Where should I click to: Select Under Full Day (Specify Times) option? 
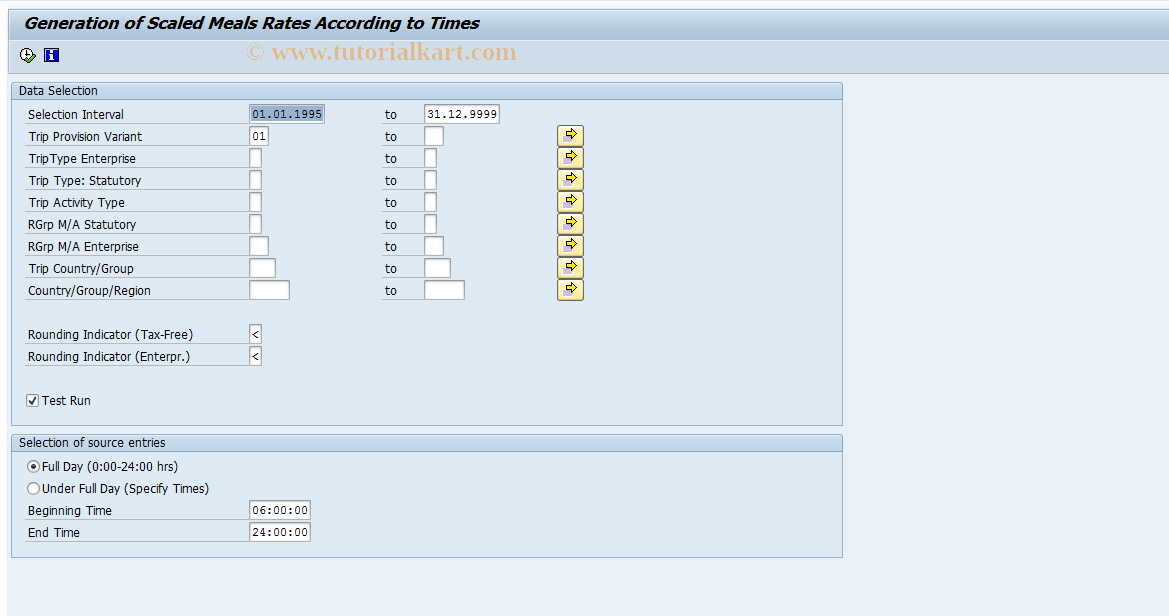33,488
